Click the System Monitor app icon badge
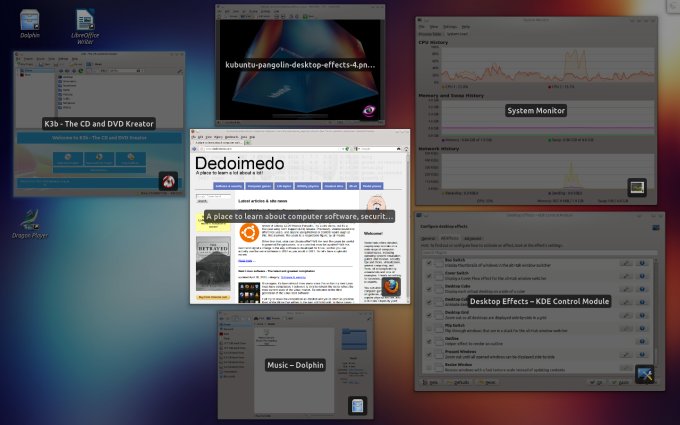 point(637,187)
